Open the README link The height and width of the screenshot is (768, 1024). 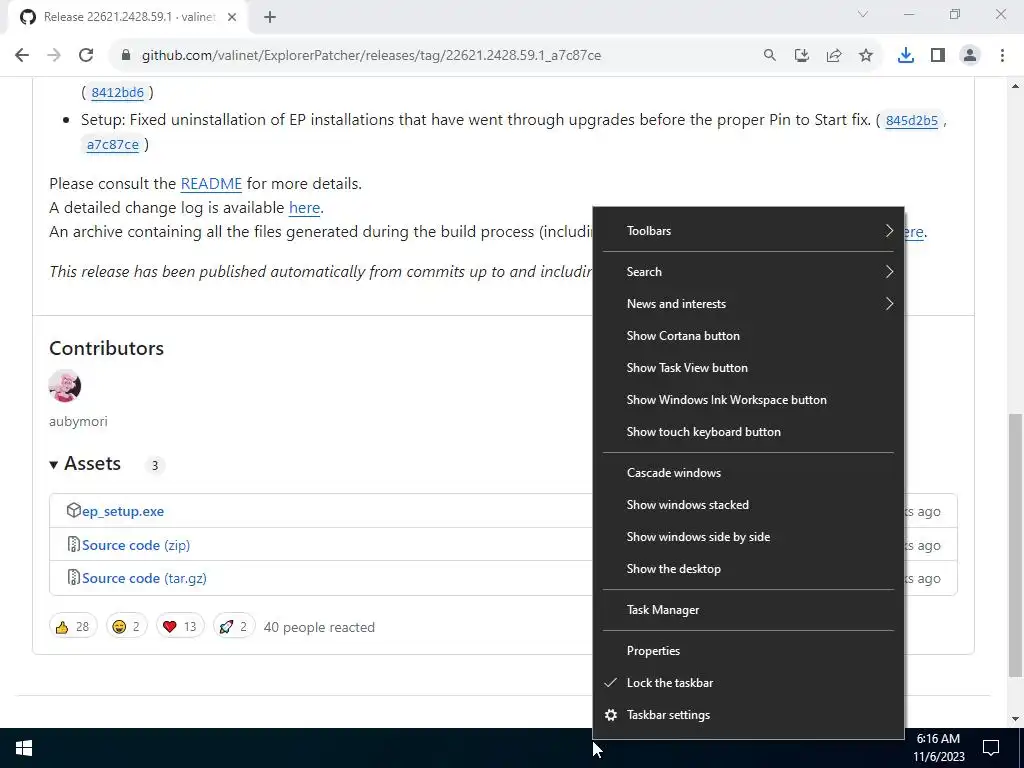tap(211, 184)
